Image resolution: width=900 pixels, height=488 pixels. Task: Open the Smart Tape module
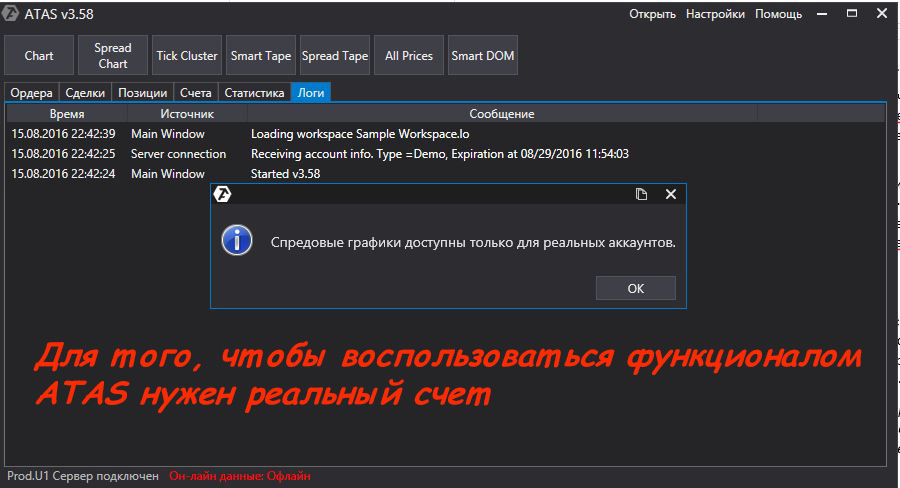261,55
